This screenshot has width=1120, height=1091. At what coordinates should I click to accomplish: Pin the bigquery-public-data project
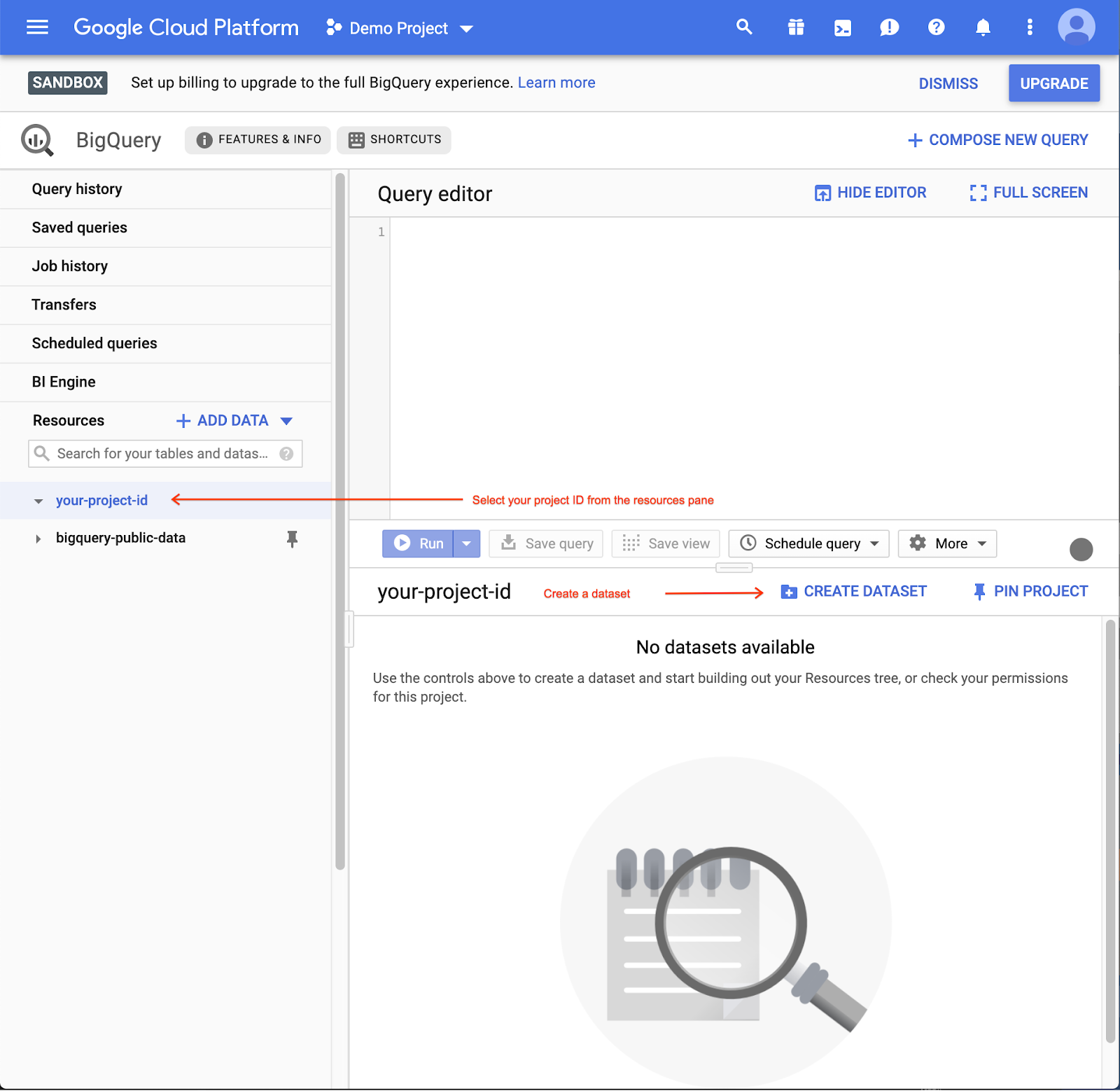(292, 538)
